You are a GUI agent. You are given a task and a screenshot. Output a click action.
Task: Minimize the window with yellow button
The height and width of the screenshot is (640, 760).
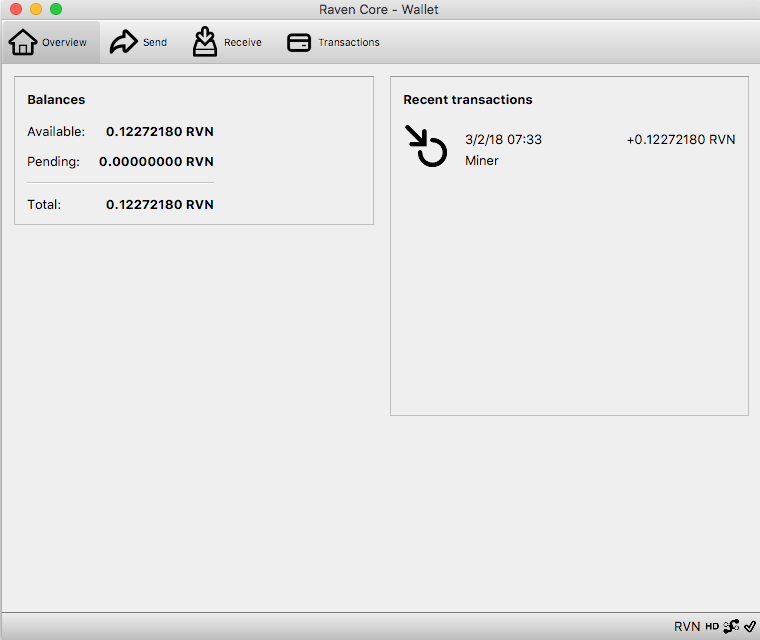click(x=36, y=9)
